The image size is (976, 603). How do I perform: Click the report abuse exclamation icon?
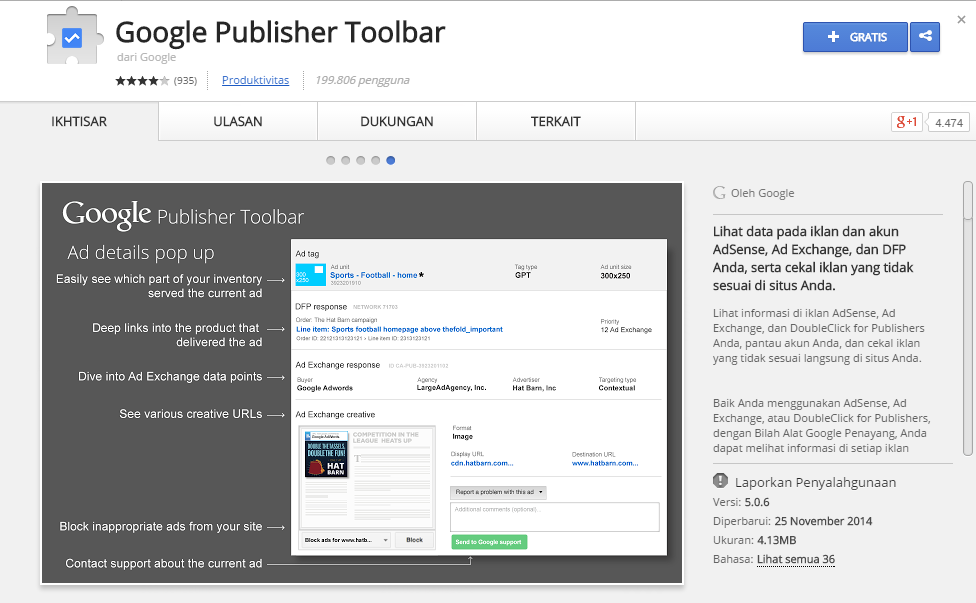coord(720,480)
